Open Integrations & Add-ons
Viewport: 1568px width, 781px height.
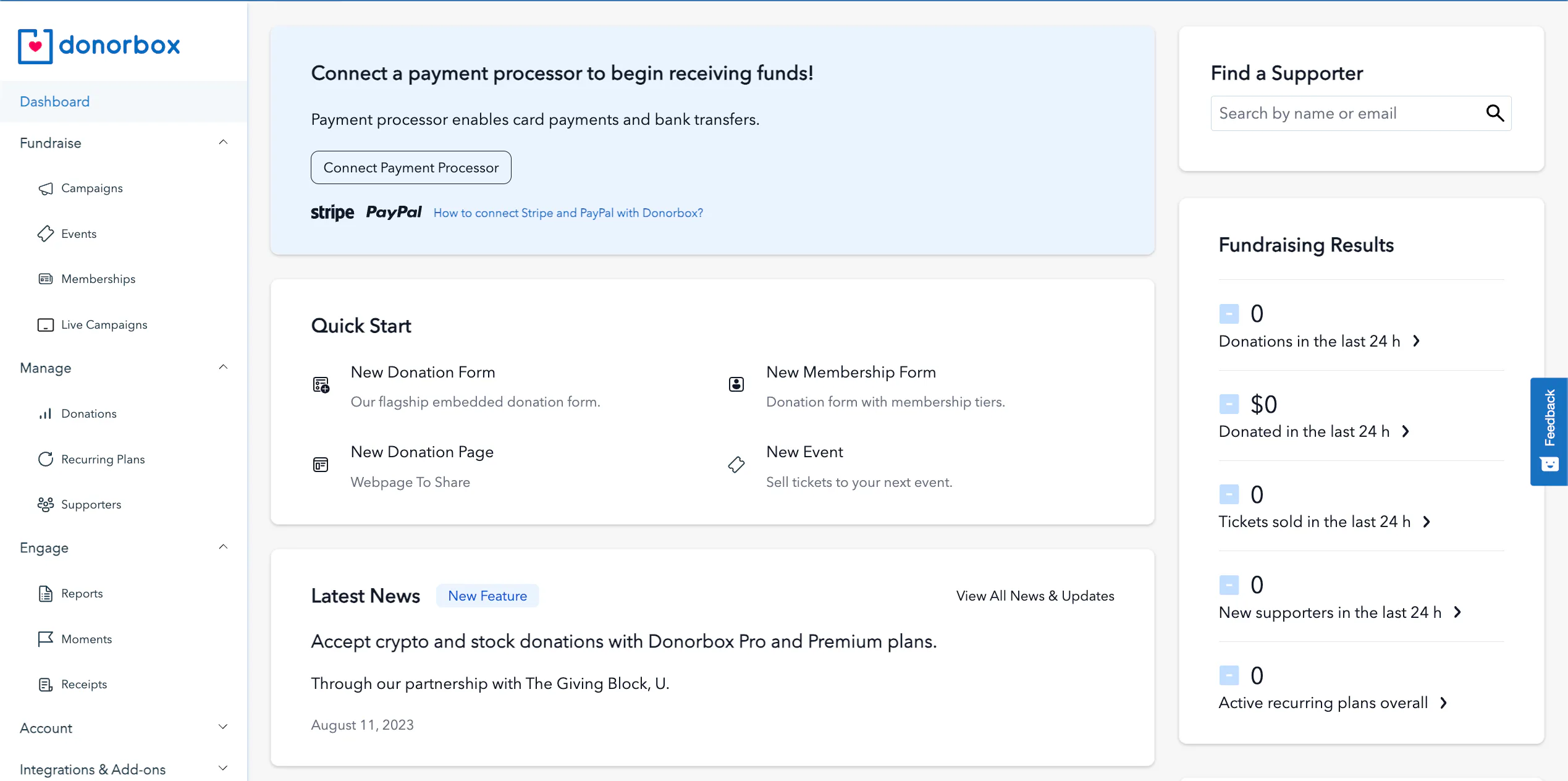pyautogui.click(x=93, y=769)
